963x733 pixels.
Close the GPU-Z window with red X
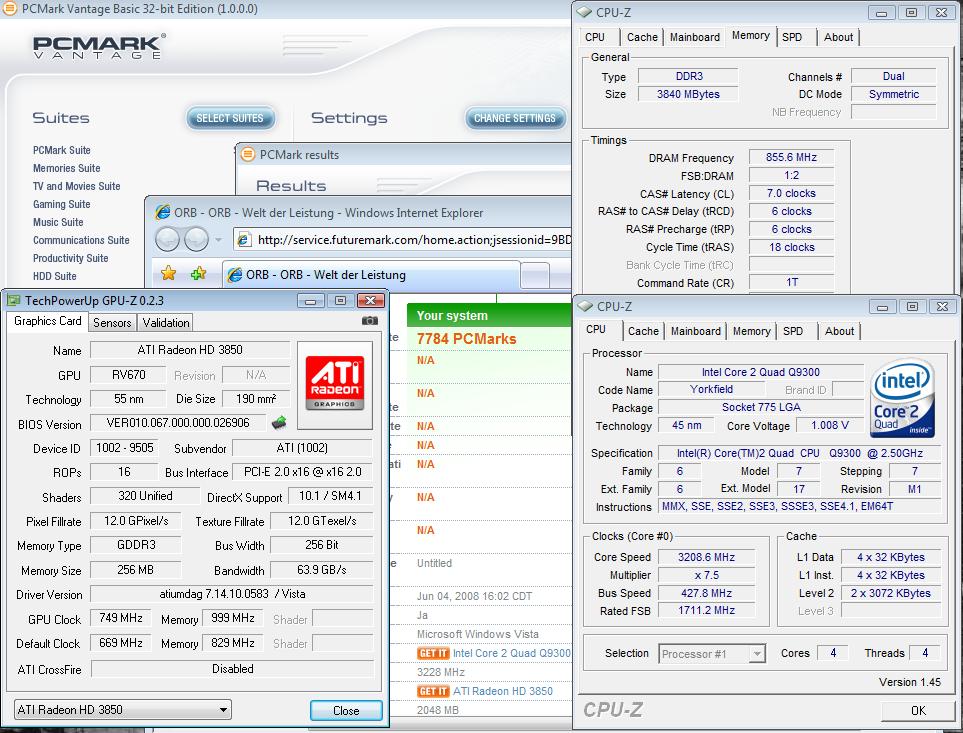coord(370,300)
